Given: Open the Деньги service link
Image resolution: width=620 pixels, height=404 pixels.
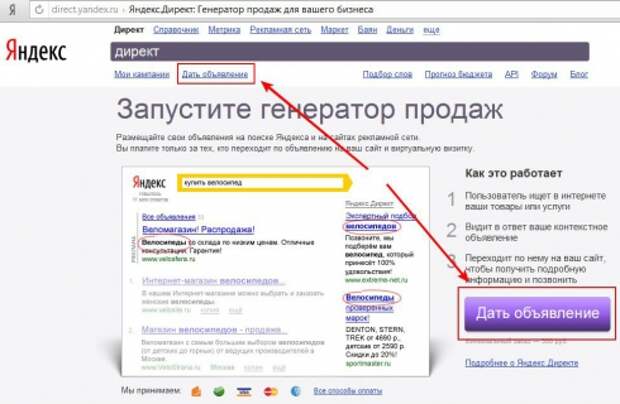Looking at the screenshot, I should coord(400,30).
